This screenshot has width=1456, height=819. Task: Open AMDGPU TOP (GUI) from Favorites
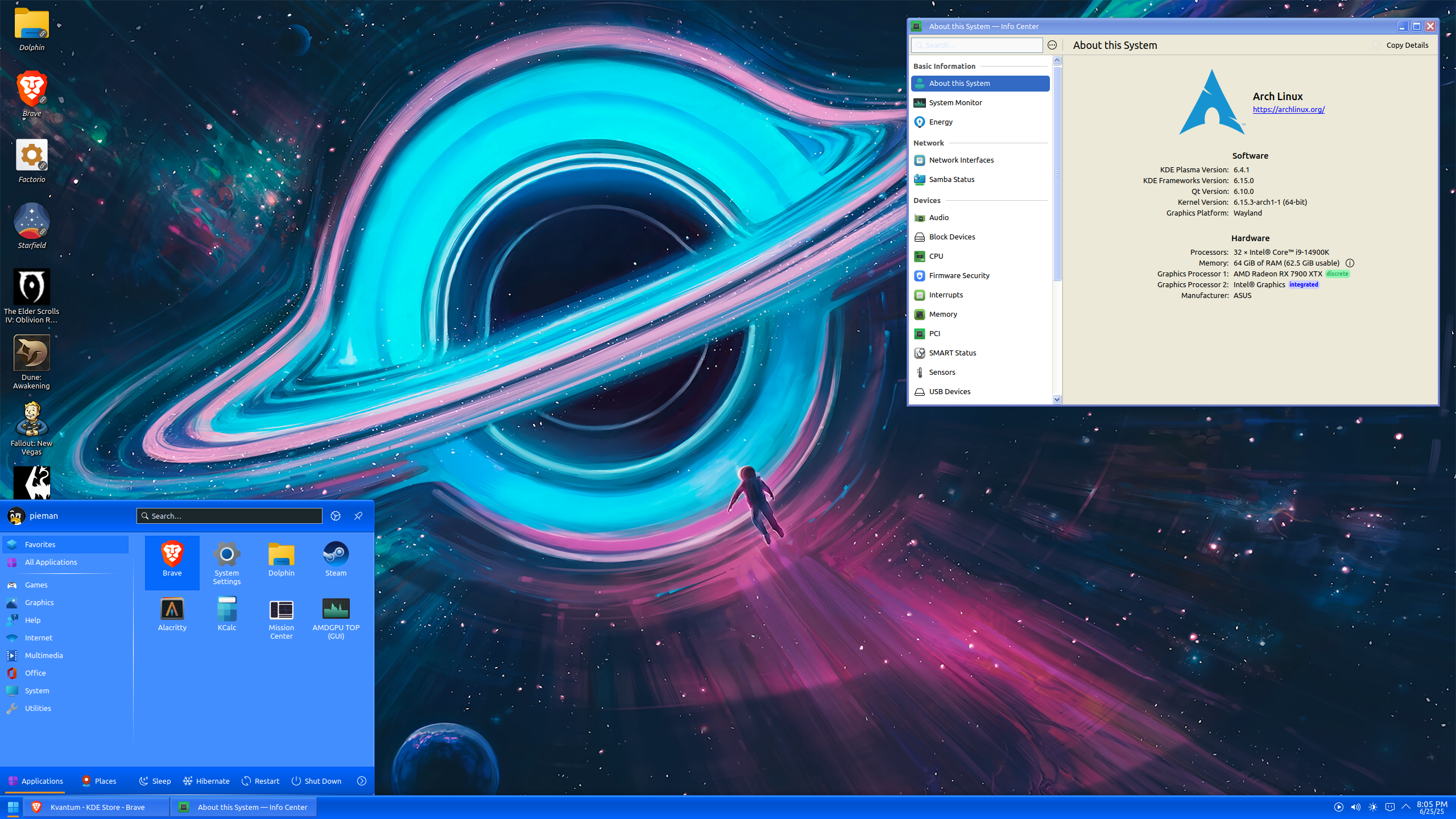tap(336, 617)
